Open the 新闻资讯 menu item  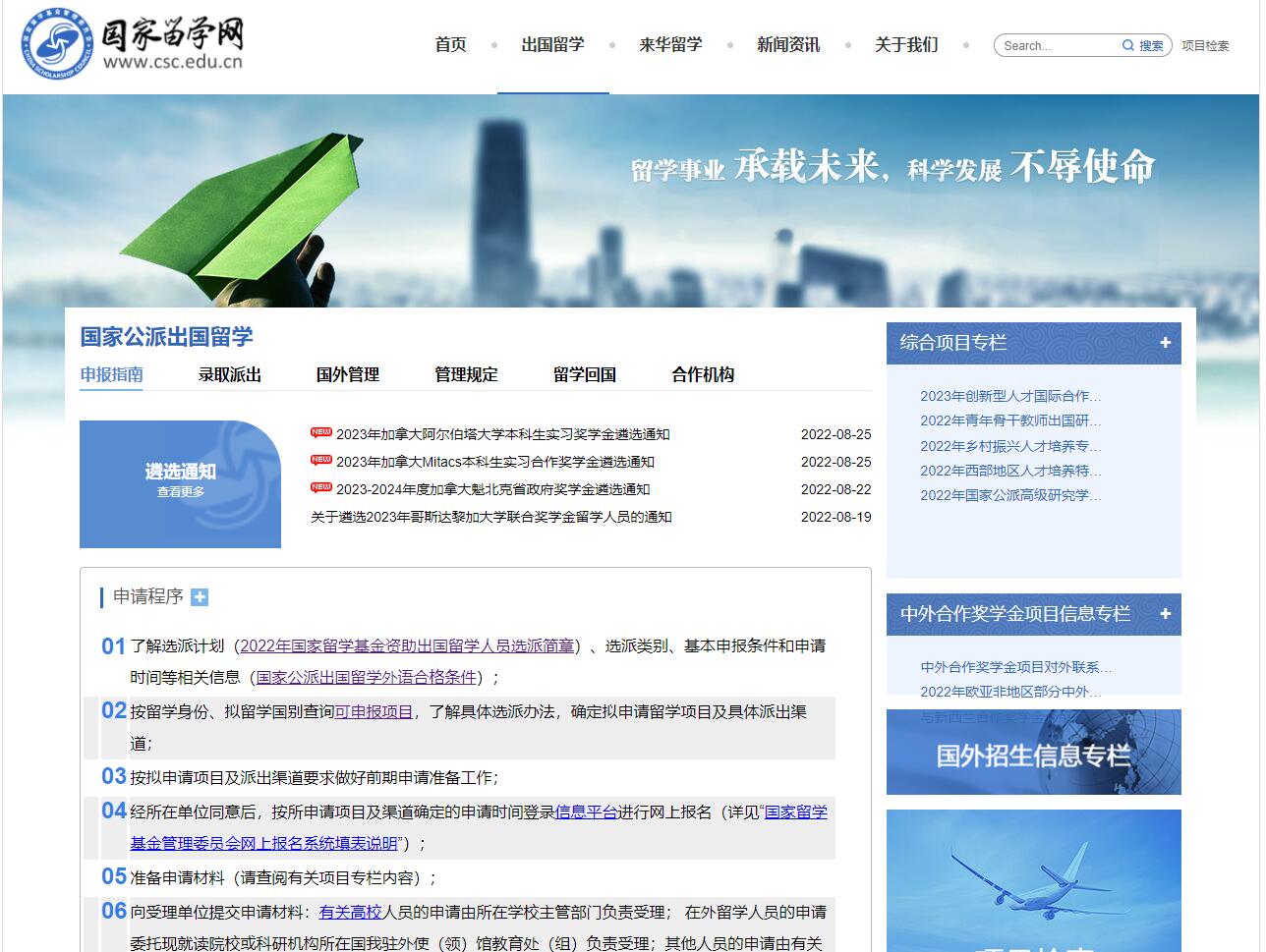[788, 44]
